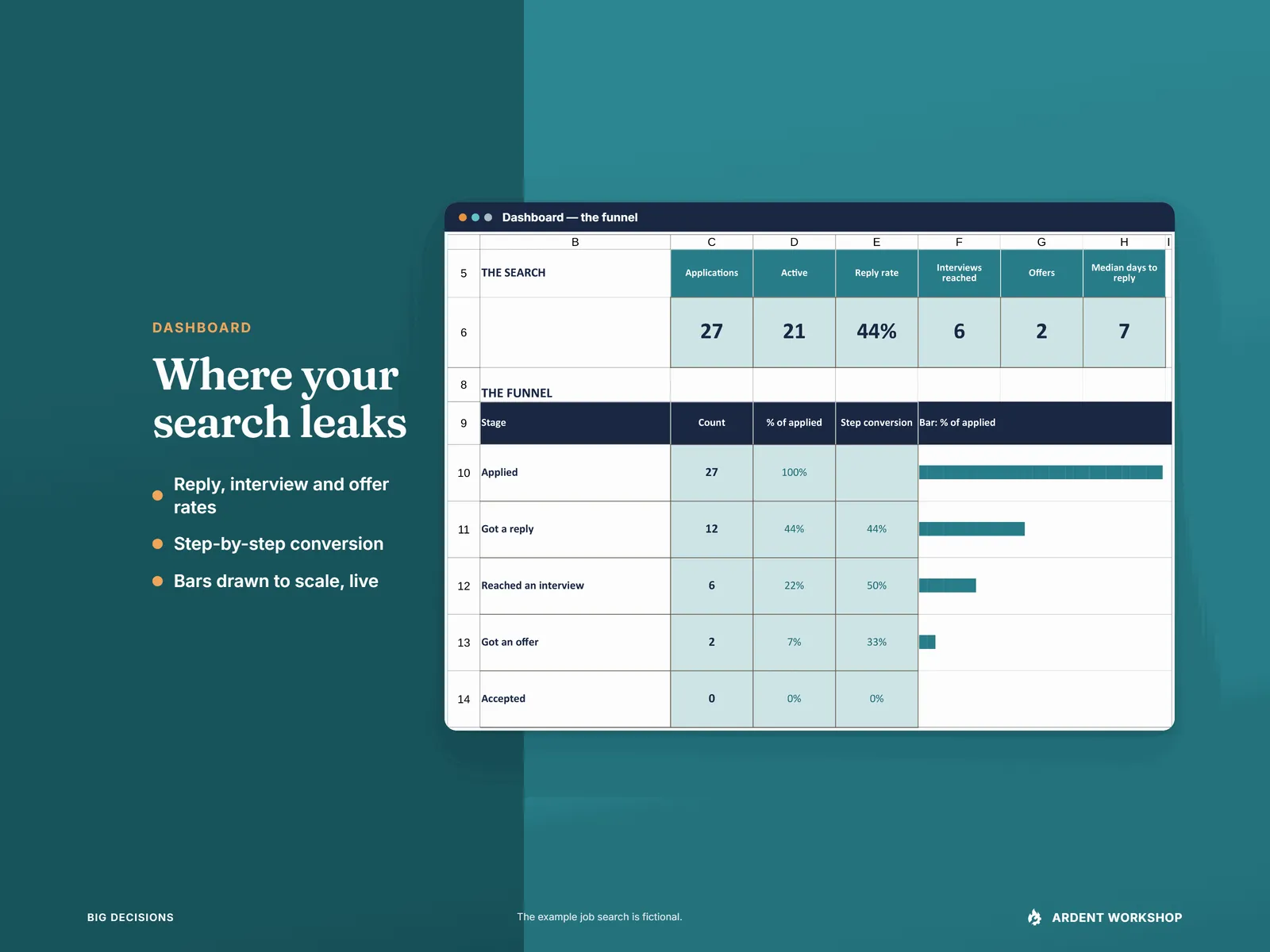Click the Reached an interview 22% cell
This screenshot has width=1270, height=952.
795,586
